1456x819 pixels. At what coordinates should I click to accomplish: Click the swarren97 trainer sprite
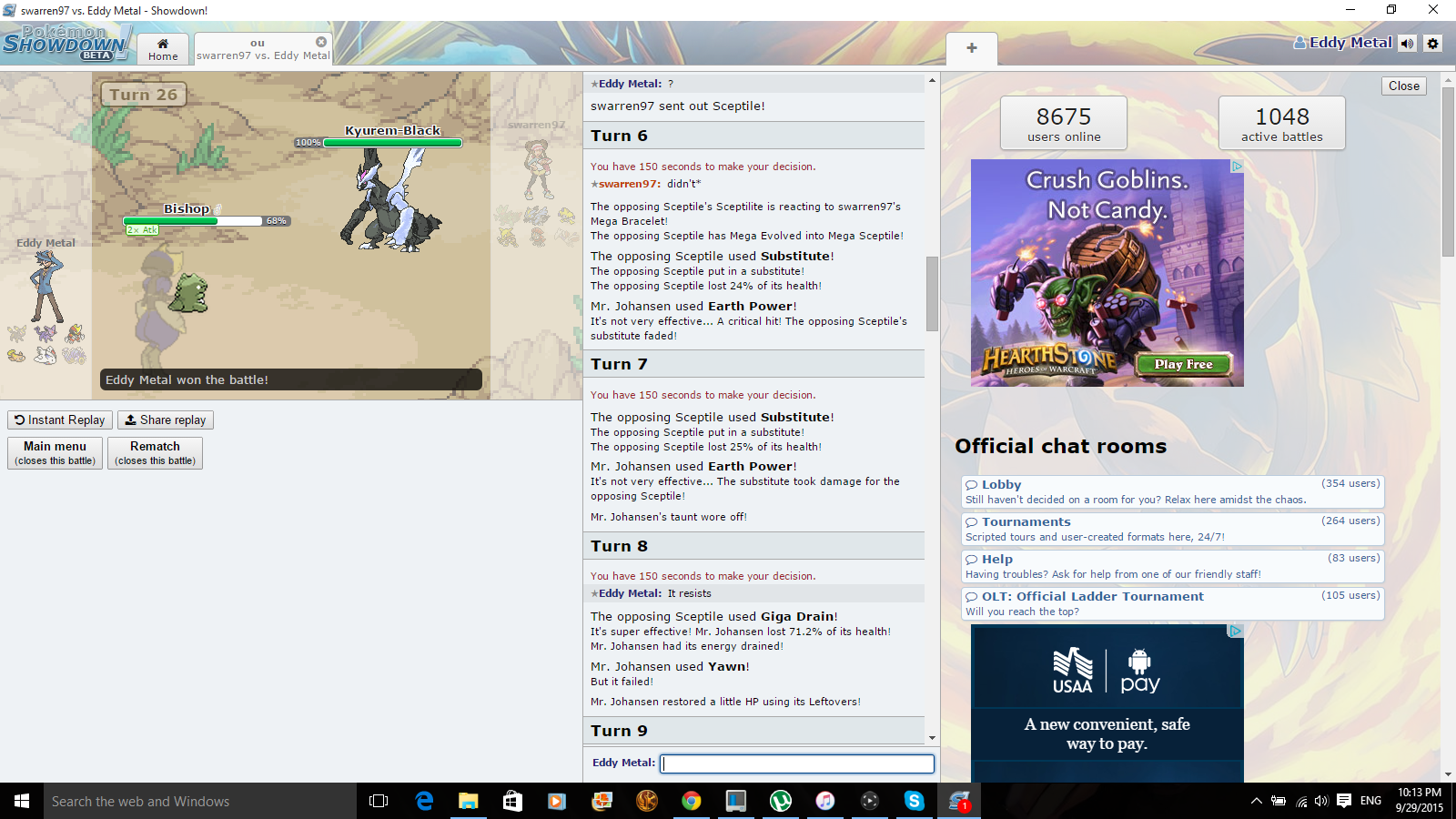click(x=539, y=168)
